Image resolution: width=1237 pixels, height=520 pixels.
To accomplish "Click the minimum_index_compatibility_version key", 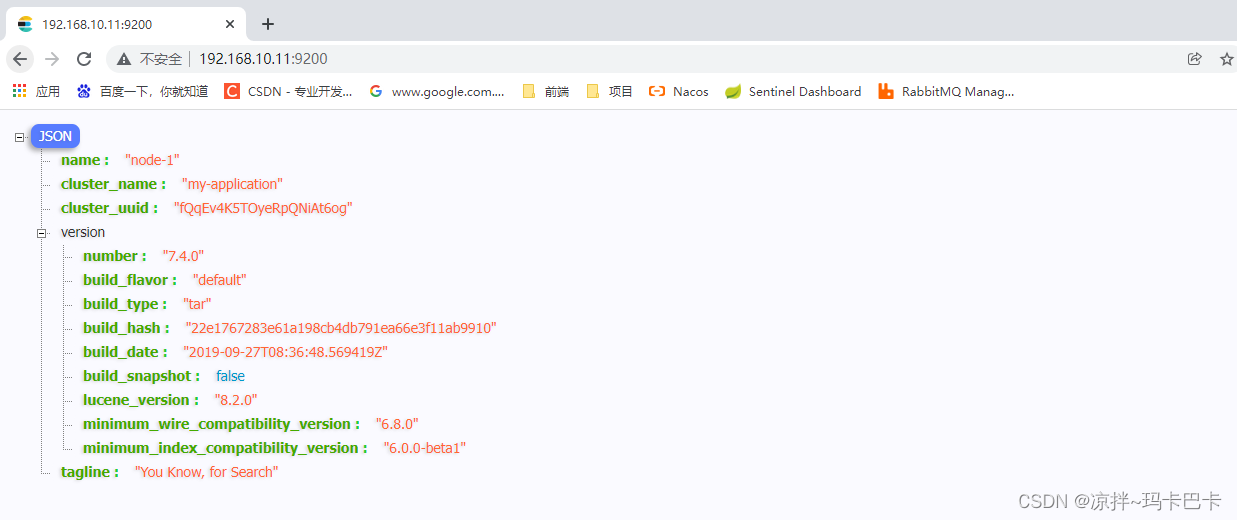I will (225, 448).
